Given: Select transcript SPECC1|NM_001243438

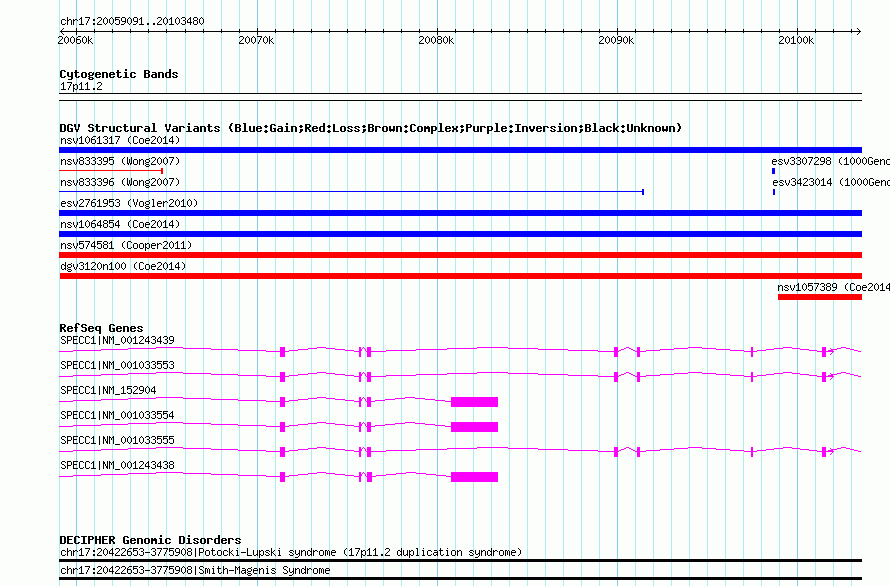Looking at the screenshot, I should pyautogui.click(x=117, y=465).
